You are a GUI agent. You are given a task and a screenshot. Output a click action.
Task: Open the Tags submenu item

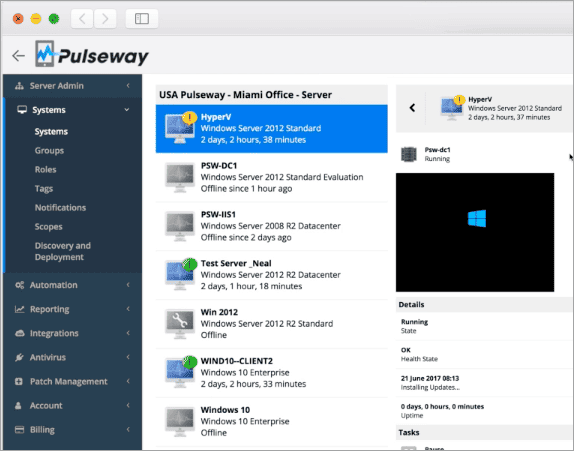(x=44, y=189)
